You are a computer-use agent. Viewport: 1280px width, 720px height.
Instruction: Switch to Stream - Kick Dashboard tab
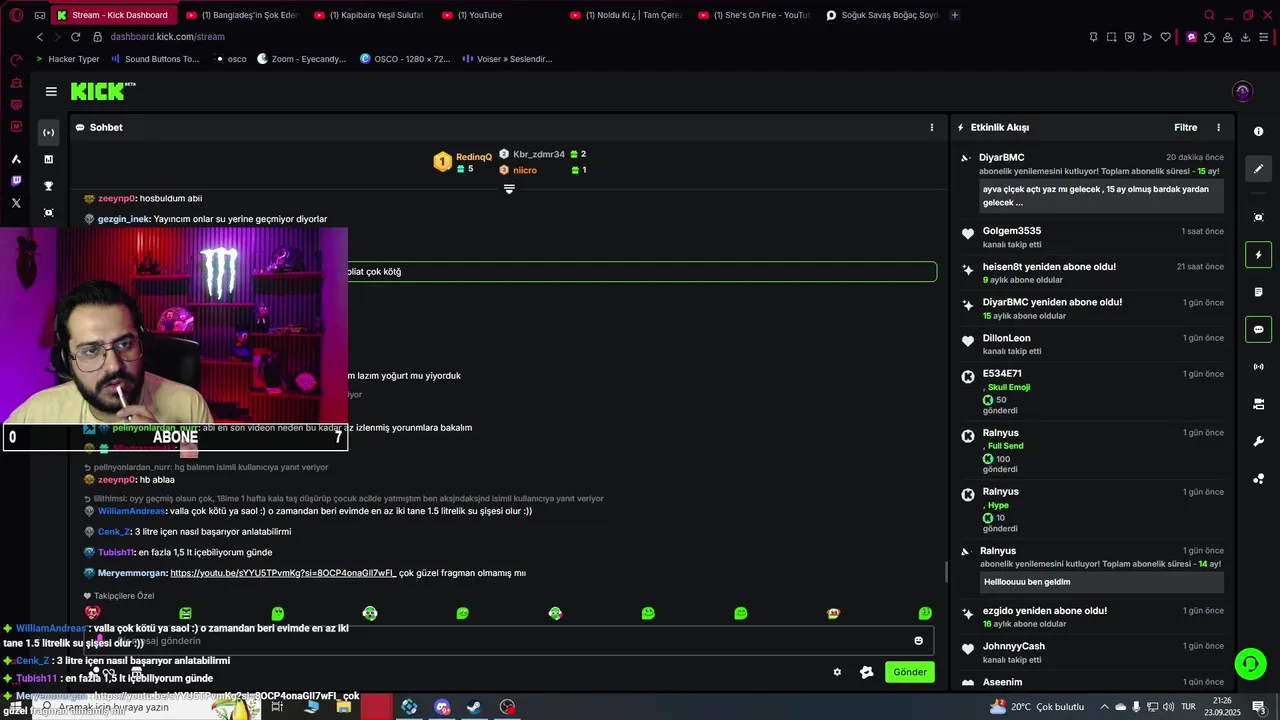pyautogui.click(x=114, y=15)
